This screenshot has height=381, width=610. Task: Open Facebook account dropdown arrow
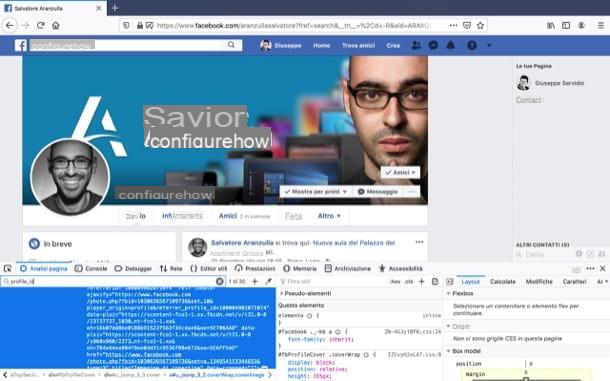tap(489, 46)
